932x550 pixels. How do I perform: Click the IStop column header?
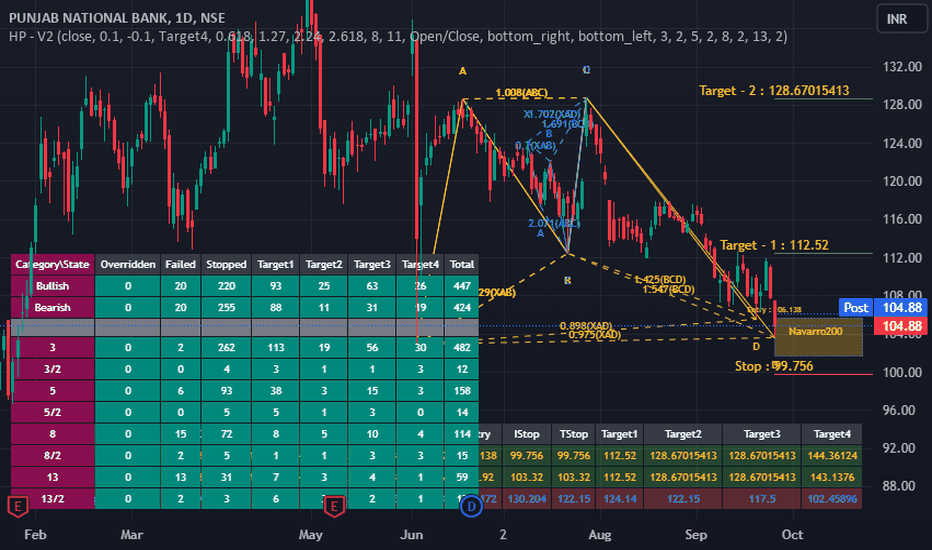tap(527, 434)
